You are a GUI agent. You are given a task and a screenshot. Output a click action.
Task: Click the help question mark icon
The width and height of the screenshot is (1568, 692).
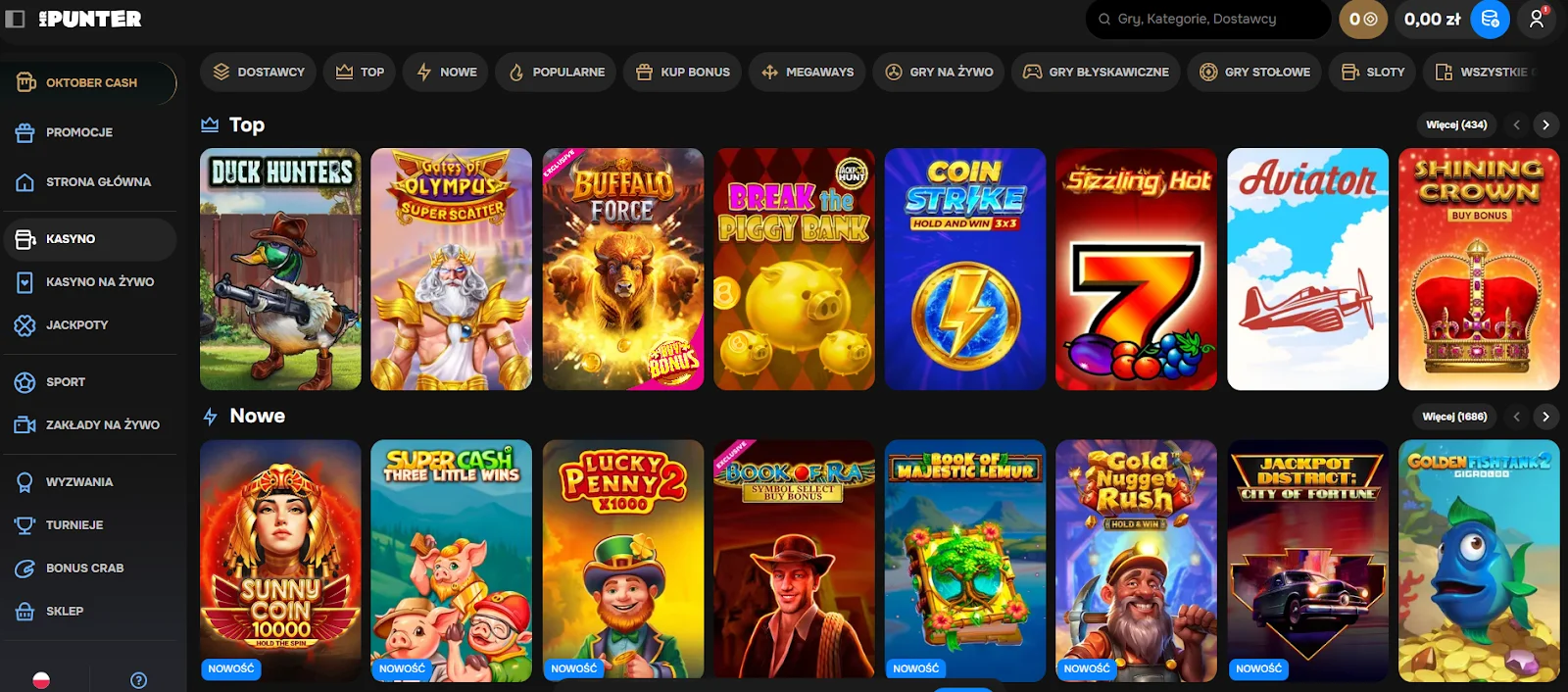pyautogui.click(x=138, y=680)
